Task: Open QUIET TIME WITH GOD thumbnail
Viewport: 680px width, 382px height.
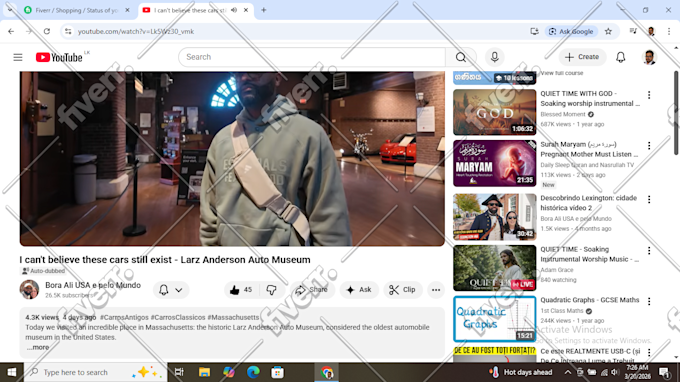Action: (494, 112)
